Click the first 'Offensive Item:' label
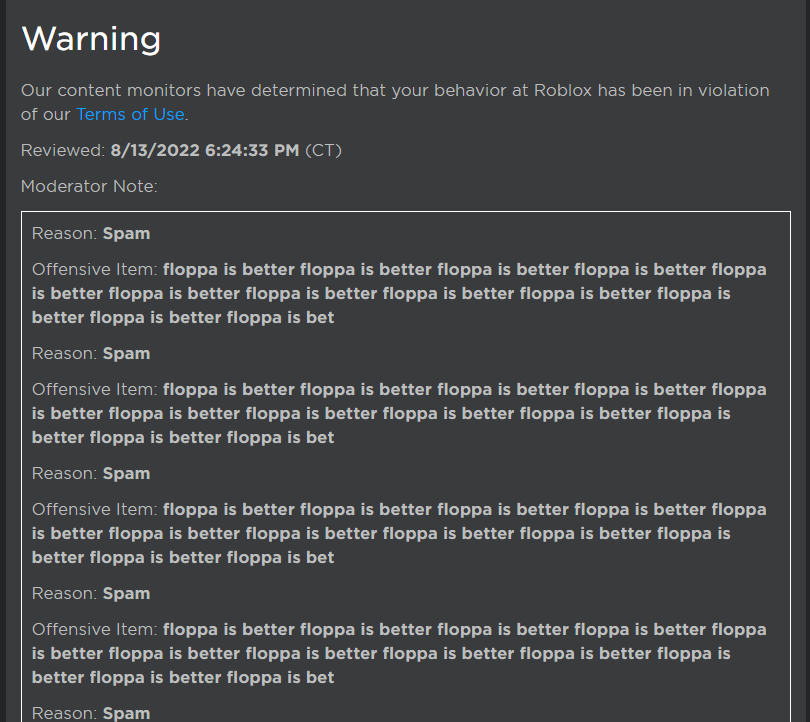Image resolution: width=810 pixels, height=722 pixels. (95, 269)
